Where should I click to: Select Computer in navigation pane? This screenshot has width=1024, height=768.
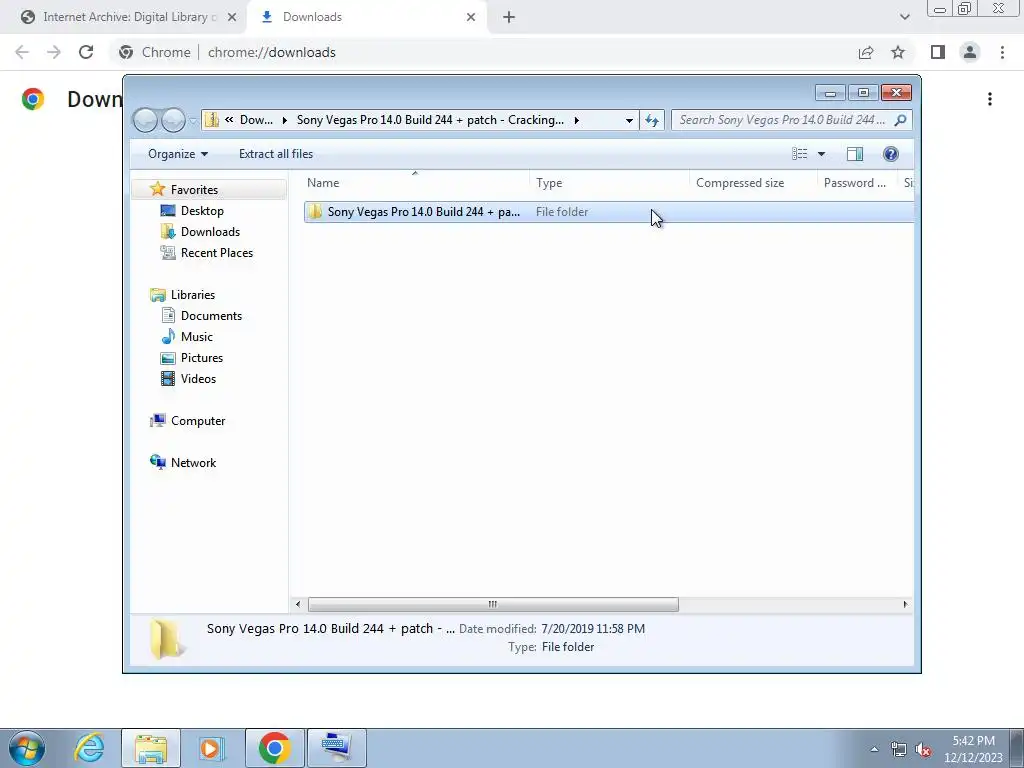tap(198, 421)
